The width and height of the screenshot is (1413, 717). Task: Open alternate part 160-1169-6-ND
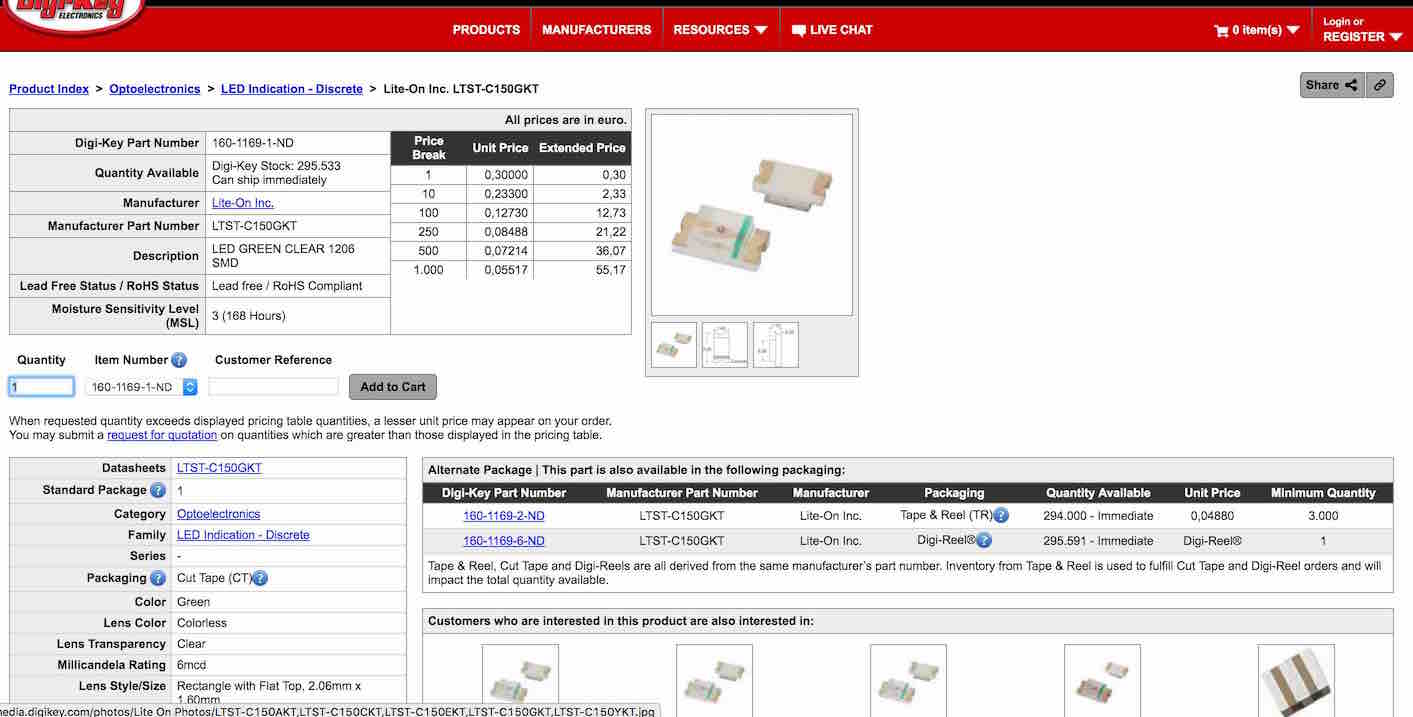pos(504,541)
